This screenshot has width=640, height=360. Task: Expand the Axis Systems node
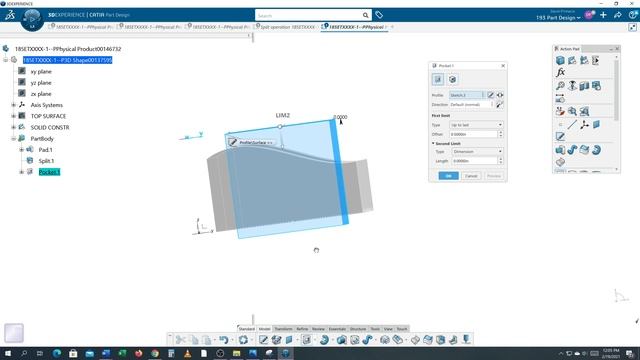13,105
